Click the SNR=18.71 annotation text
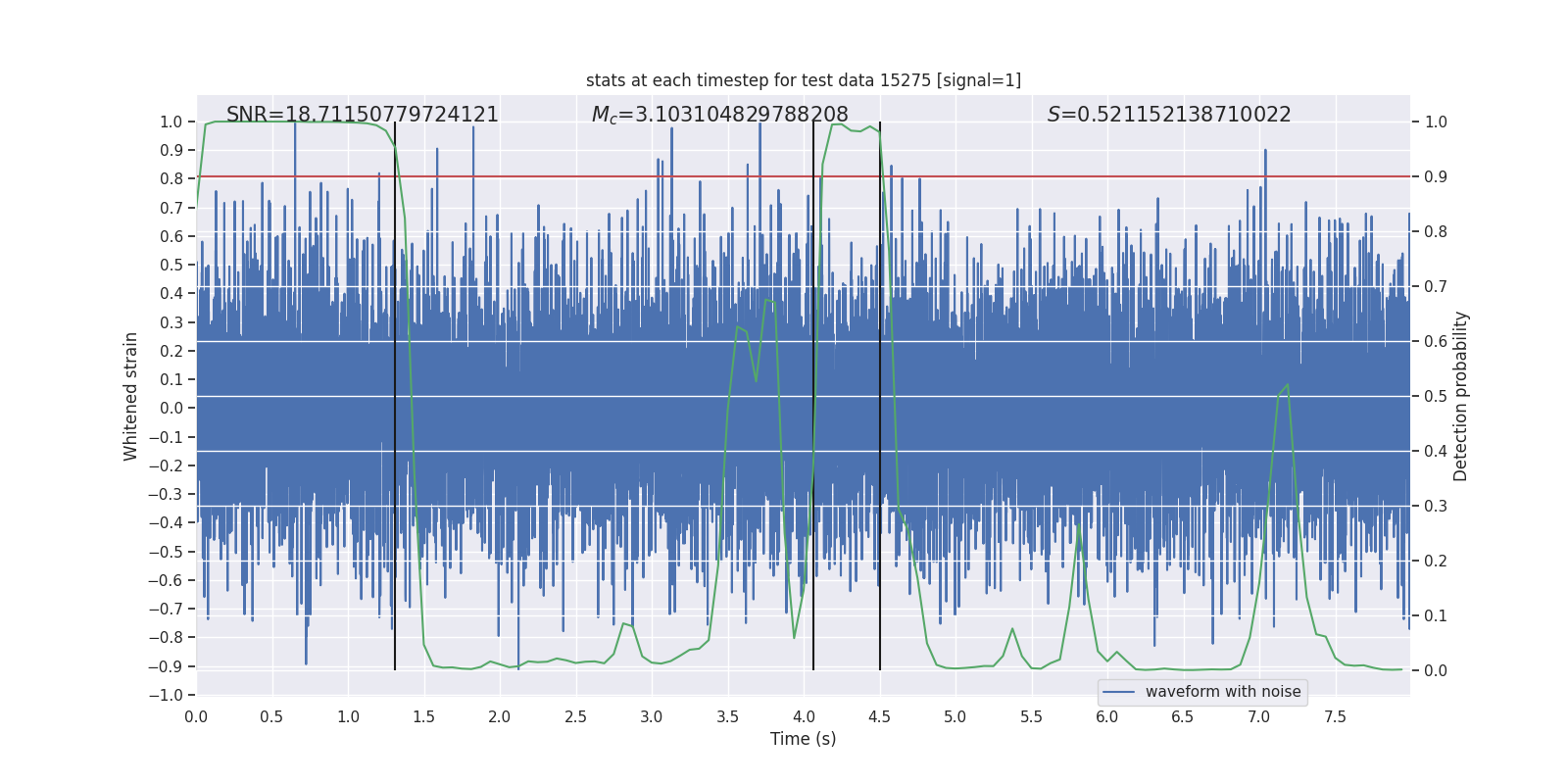Viewport: 1568px width, 784px height. (x=363, y=115)
